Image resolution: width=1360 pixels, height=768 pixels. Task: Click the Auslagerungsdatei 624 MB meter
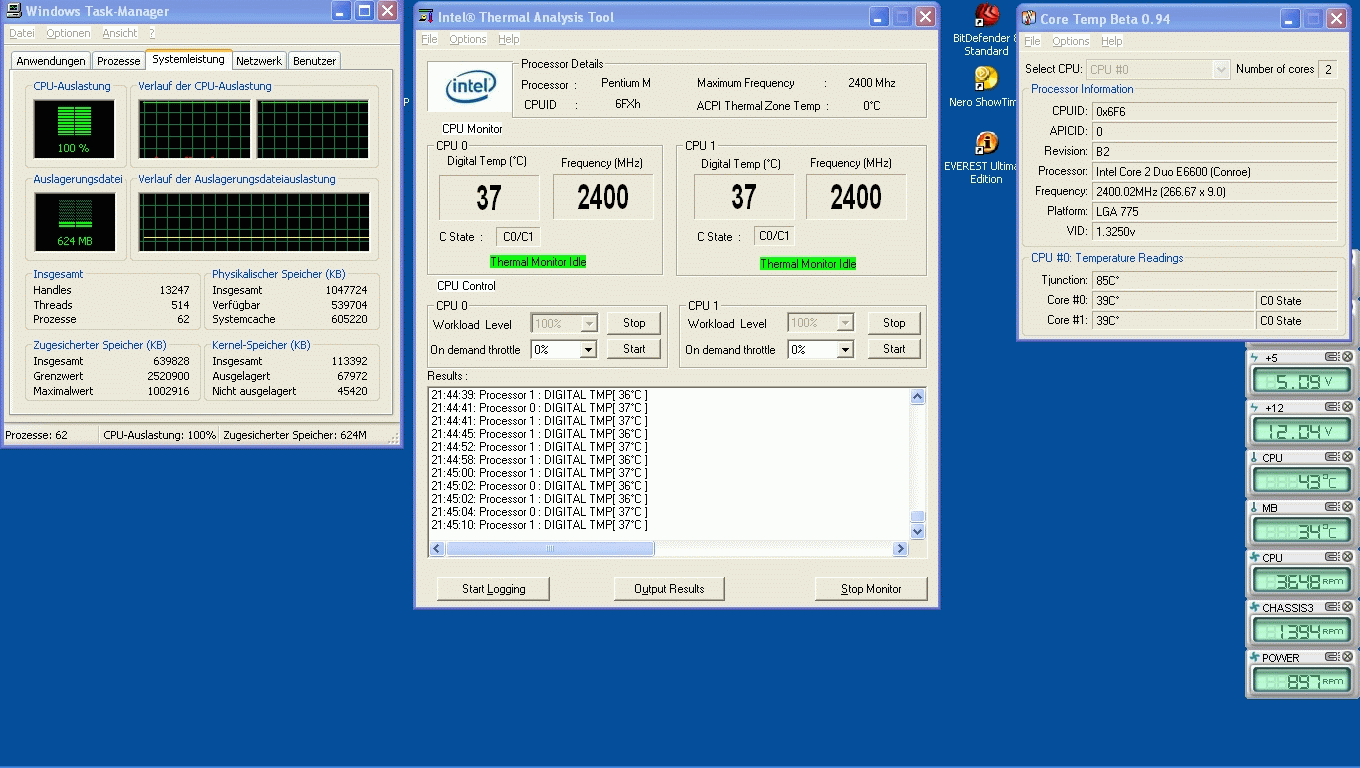[x=74, y=221]
